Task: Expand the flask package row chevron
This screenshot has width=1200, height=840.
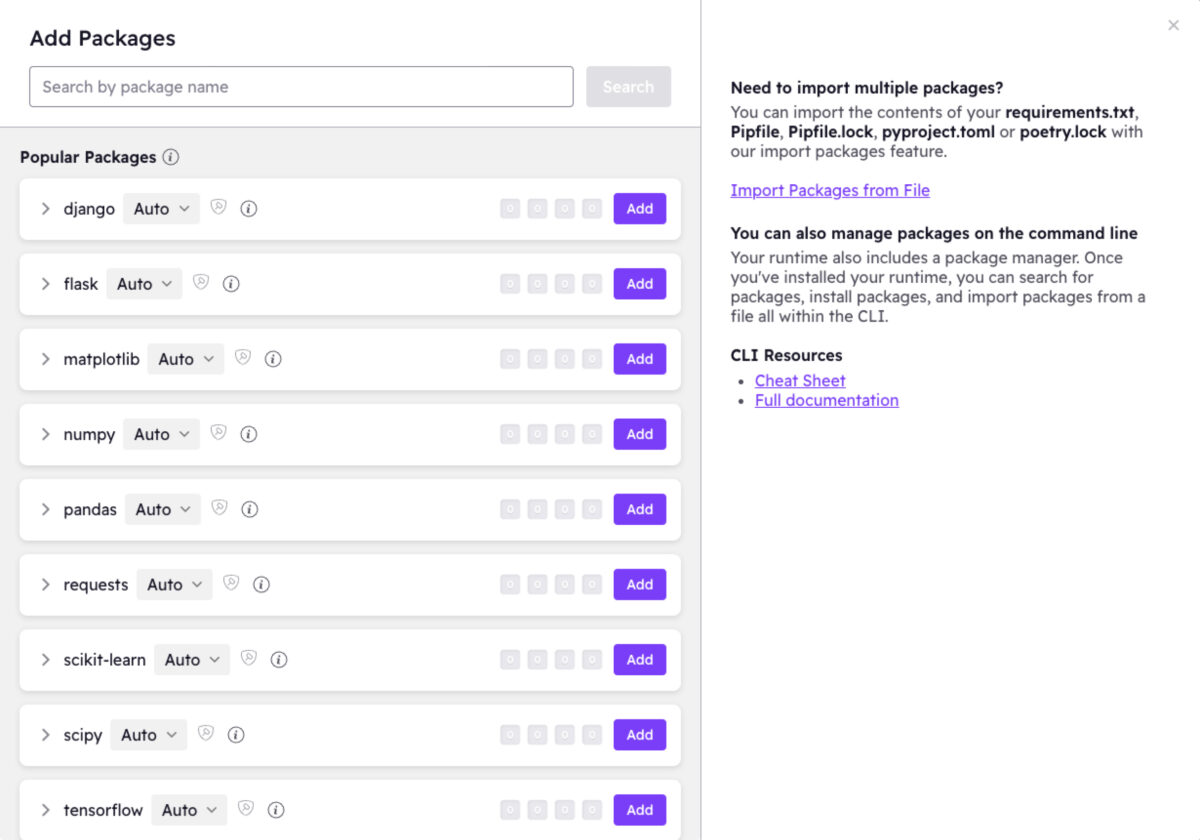Action: [45, 284]
